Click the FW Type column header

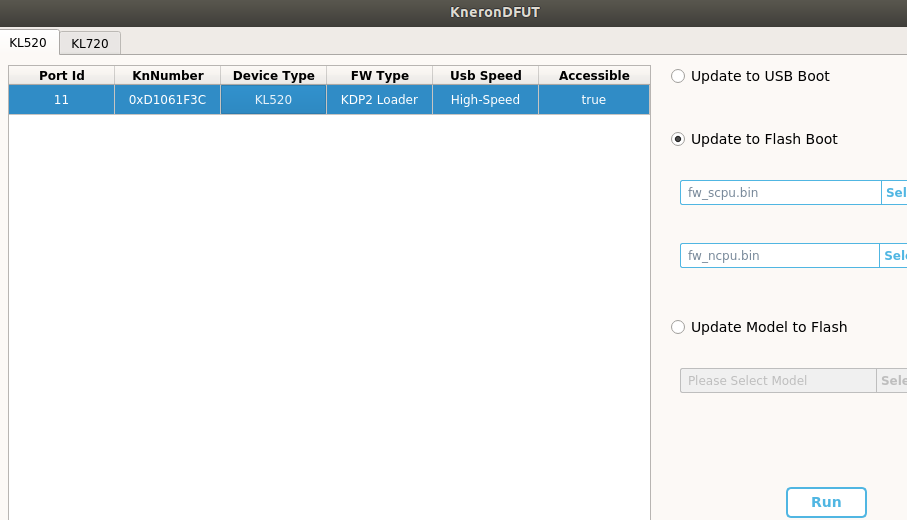click(379, 75)
